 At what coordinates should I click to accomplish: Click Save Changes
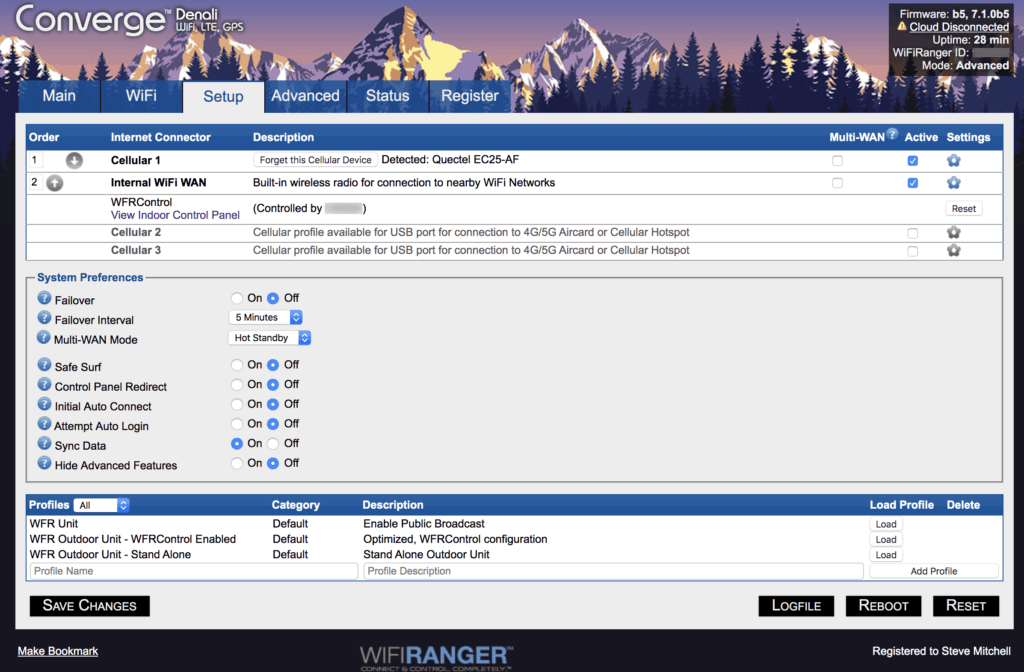pos(89,605)
